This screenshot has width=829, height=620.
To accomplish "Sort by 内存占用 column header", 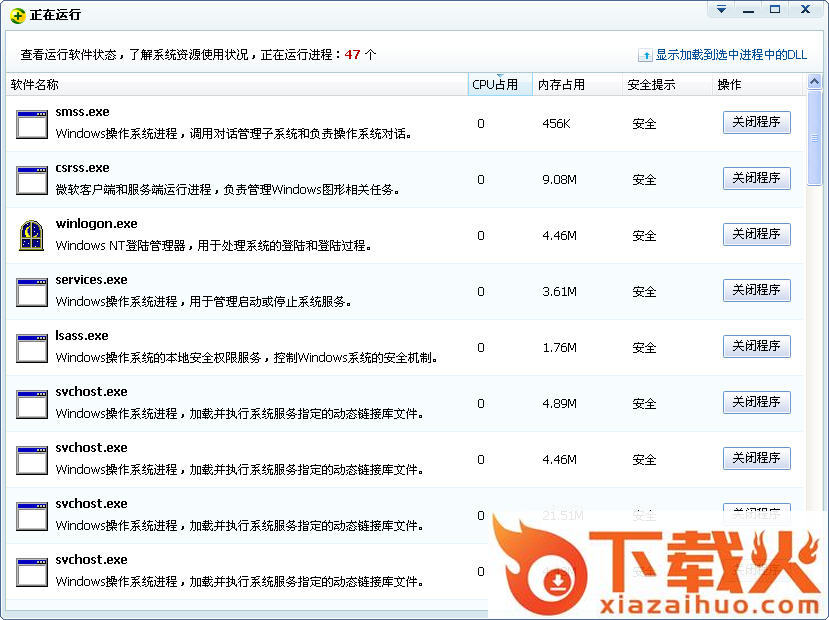I will (x=561, y=85).
